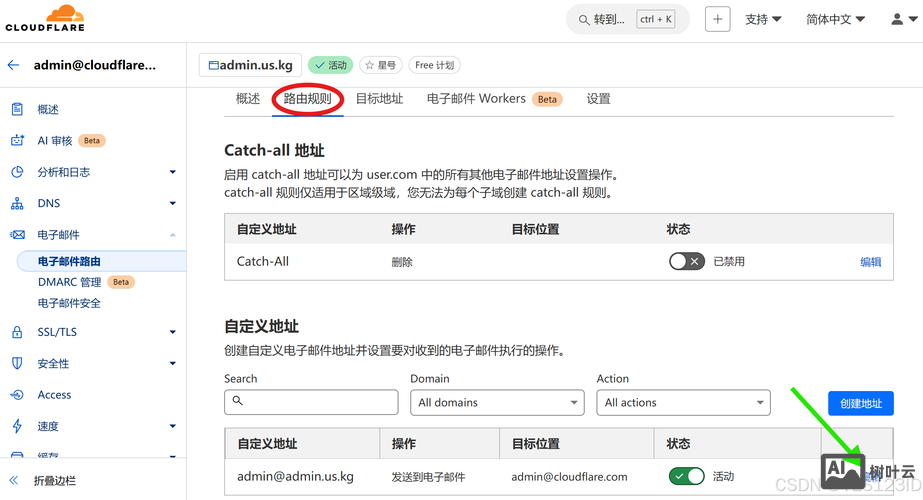Open the 简体中文 language dropdown
This screenshot has width=923, height=500.
pyautogui.click(x=835, y=19)
